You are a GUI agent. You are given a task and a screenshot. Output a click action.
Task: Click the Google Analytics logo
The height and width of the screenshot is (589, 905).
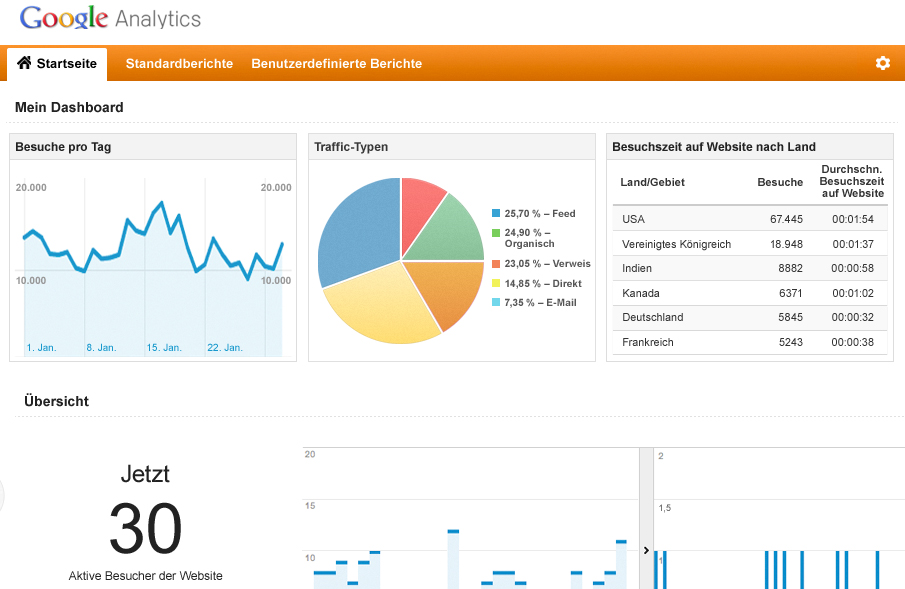[x=110, y=19]
